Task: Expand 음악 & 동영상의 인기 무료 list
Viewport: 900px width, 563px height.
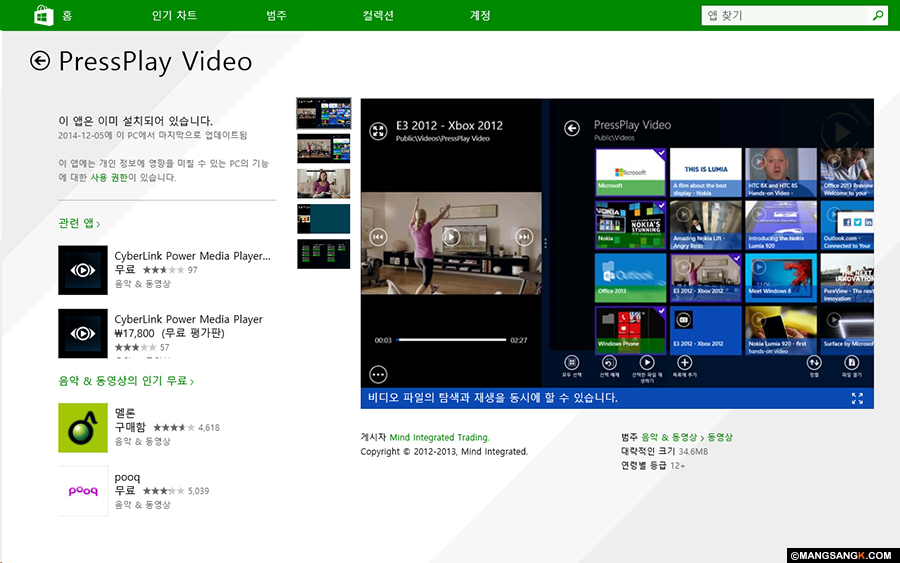Action: [x=126, y=380]
